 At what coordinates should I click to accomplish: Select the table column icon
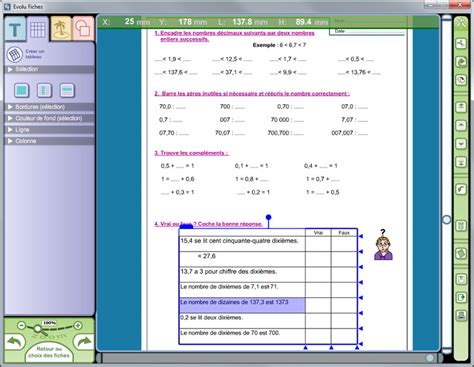coord(44,90)
